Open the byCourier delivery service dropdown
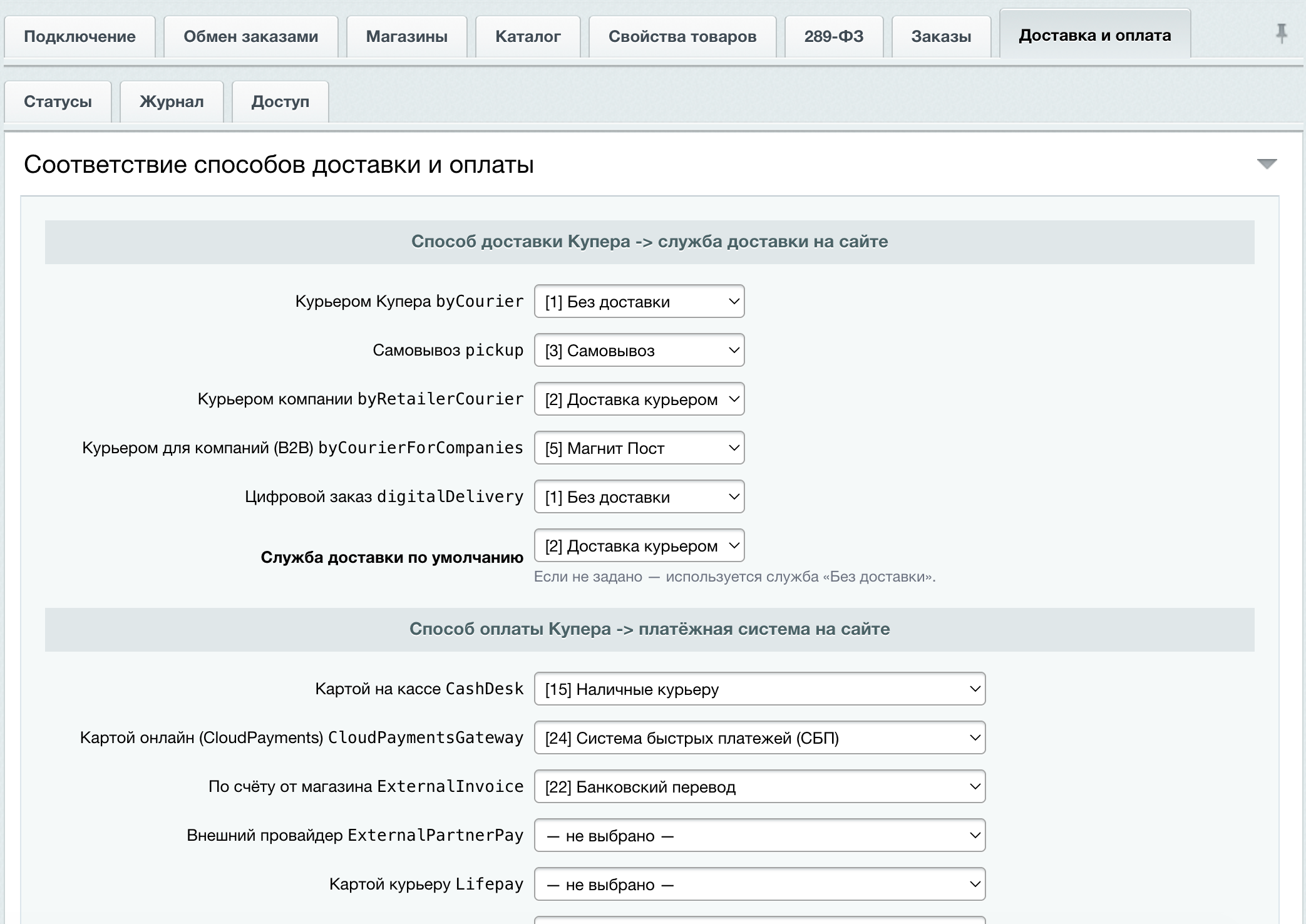1306x924 pixels. click(x=639, y=301)
